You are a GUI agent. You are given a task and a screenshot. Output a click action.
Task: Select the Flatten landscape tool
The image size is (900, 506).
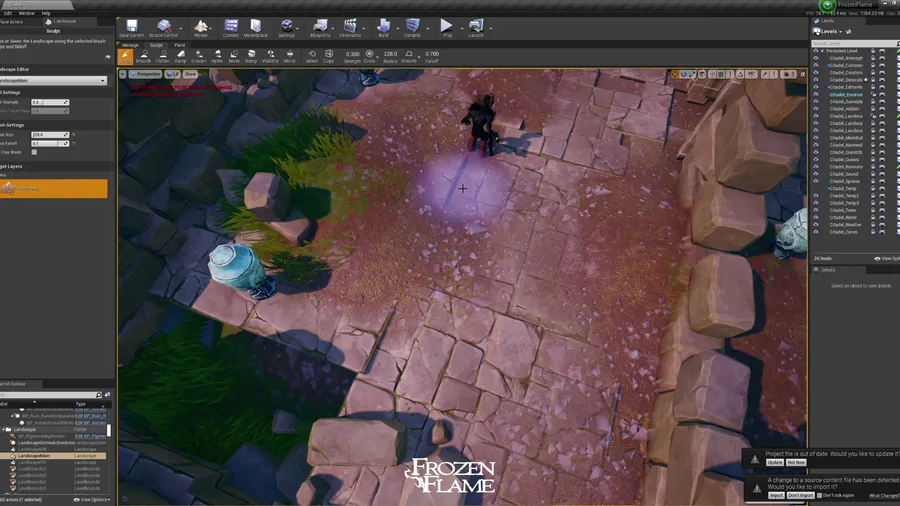pos(163,56)
